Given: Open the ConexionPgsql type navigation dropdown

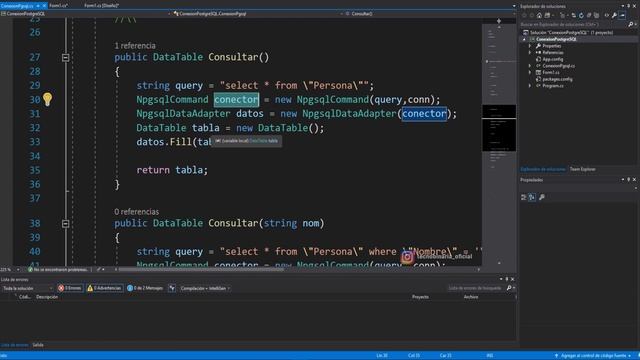Looking at the screenshot, I should [257, 14].
